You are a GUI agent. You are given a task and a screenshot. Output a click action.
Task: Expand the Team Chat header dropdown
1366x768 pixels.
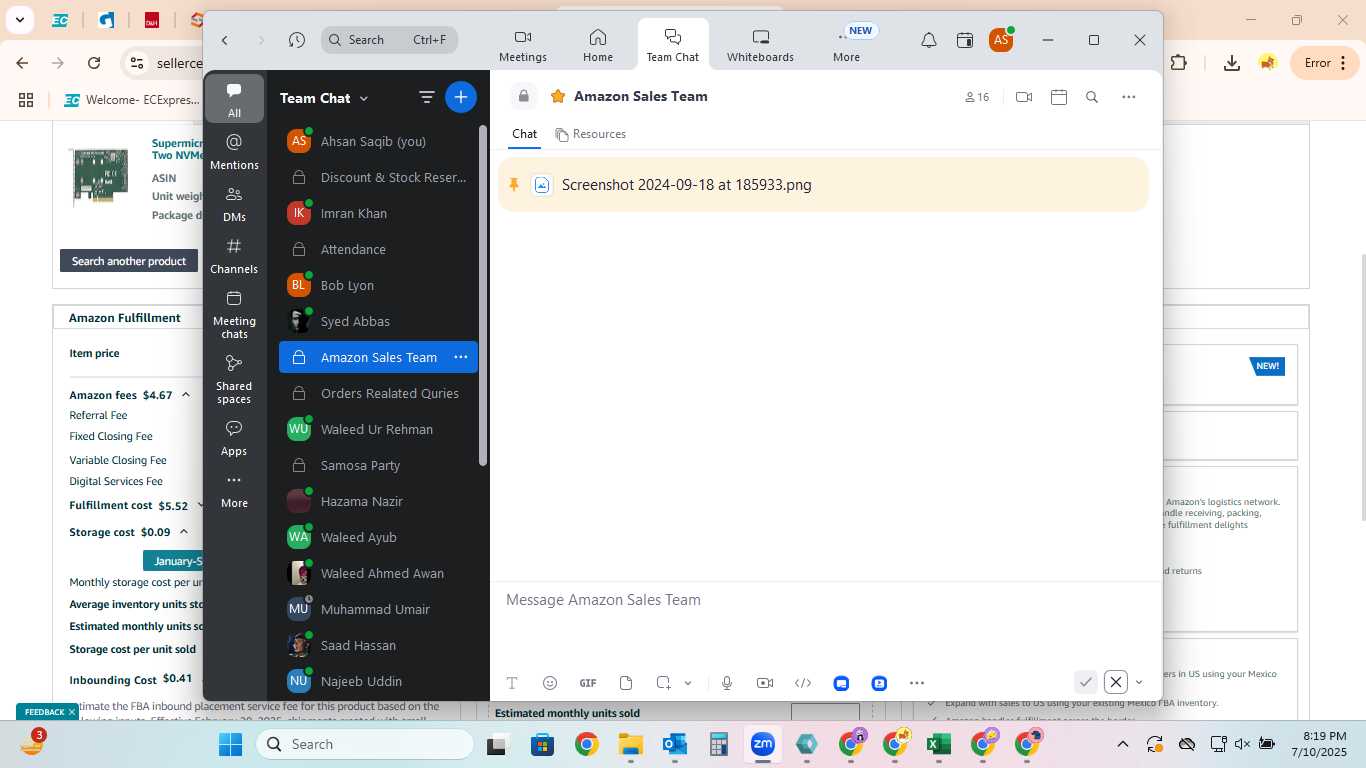[364, 98]
